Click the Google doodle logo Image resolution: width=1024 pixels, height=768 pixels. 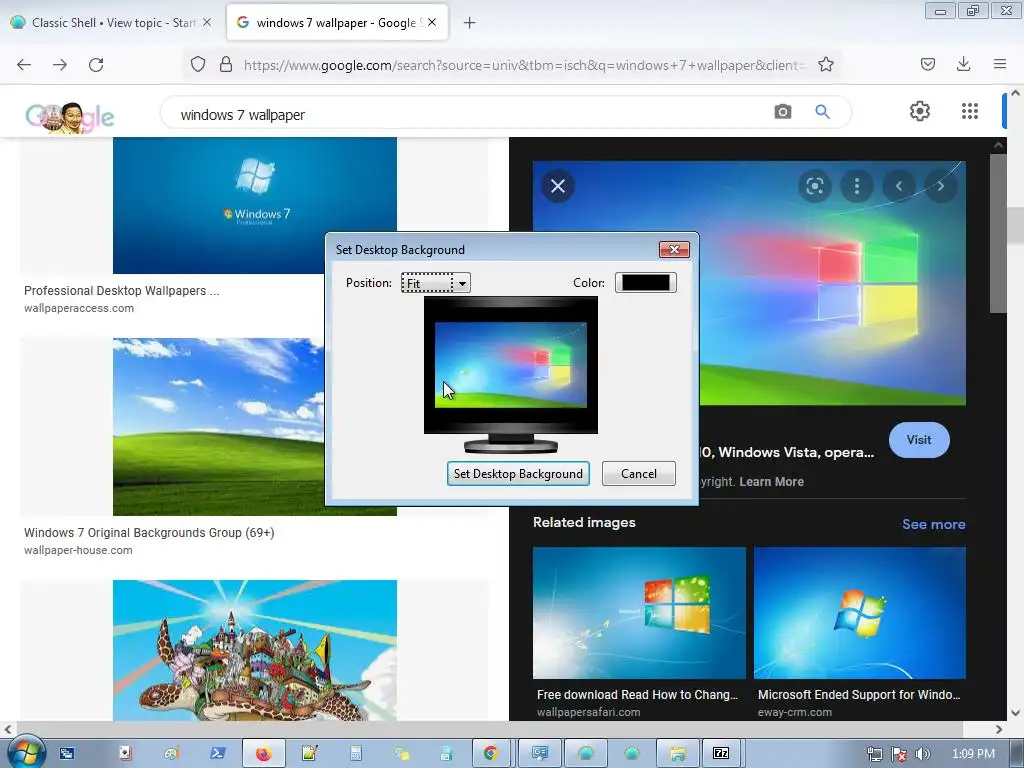(70, 117)
